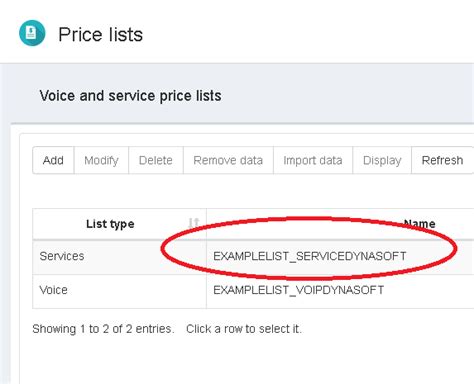Click the 'Click a row to select it' hint
This screenshot has height=384, width=474.
click(244, 329)
